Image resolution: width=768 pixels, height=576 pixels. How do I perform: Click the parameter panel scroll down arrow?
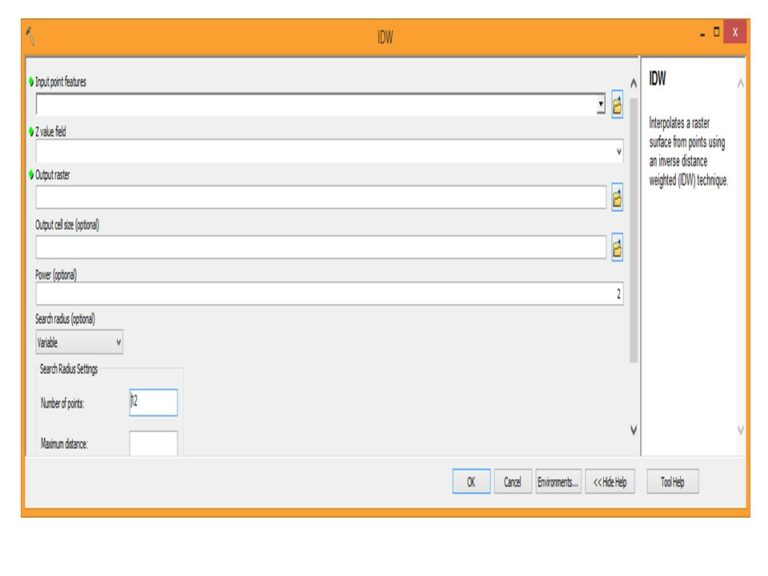(632, 430)
